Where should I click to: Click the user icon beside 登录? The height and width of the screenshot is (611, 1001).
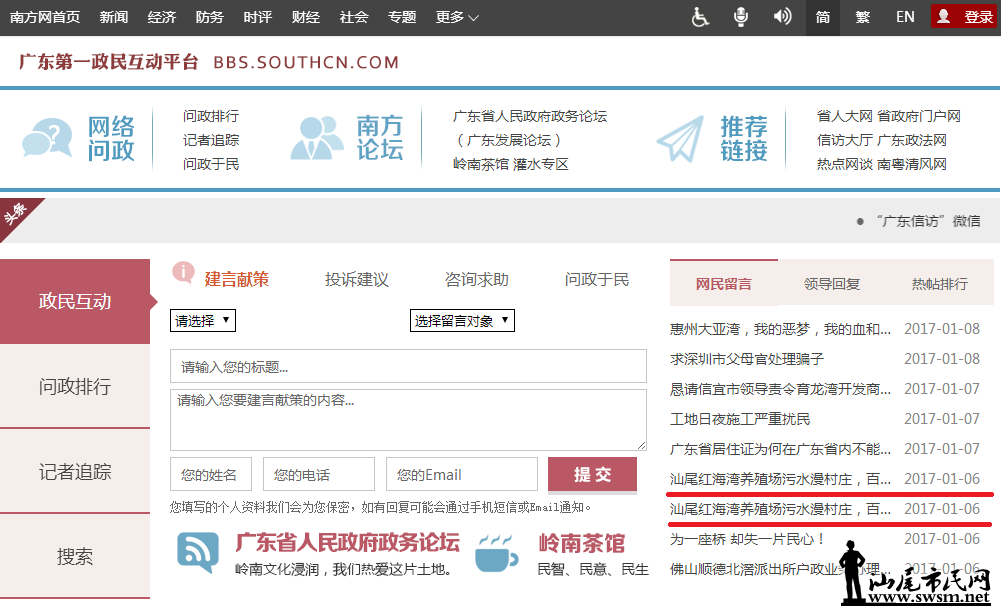tap(944, 17)
